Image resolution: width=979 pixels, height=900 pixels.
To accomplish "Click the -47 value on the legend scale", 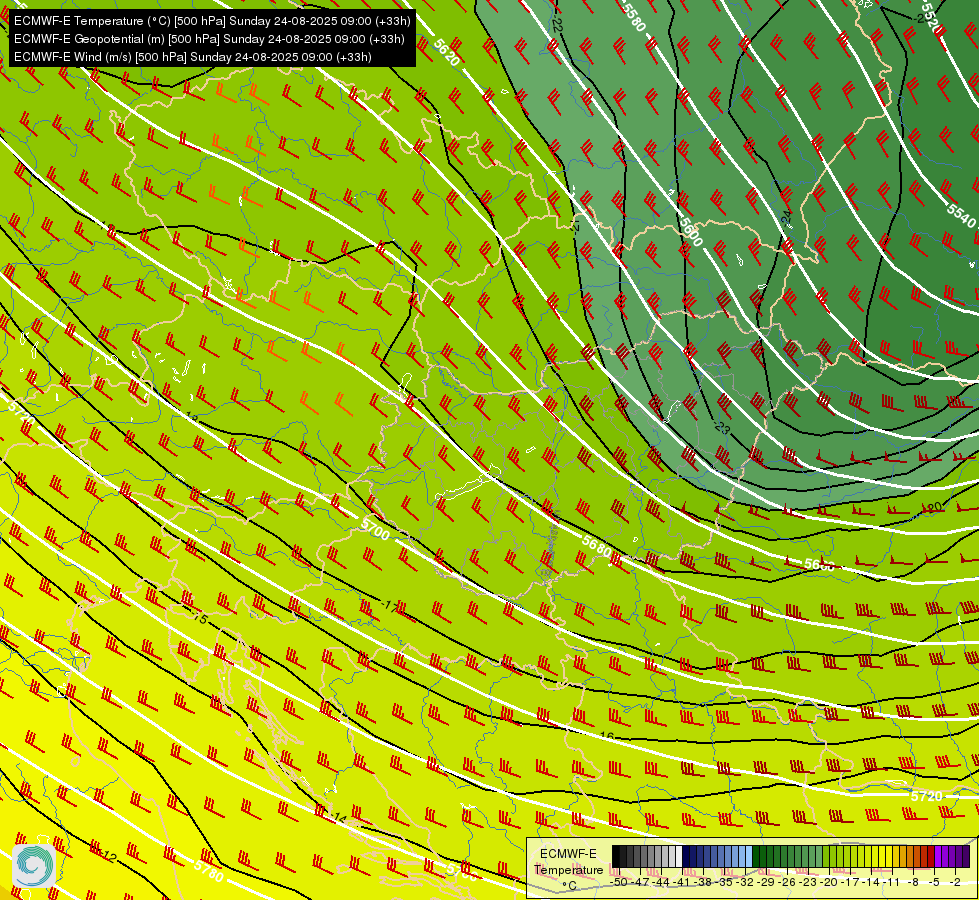I will 640,882.
